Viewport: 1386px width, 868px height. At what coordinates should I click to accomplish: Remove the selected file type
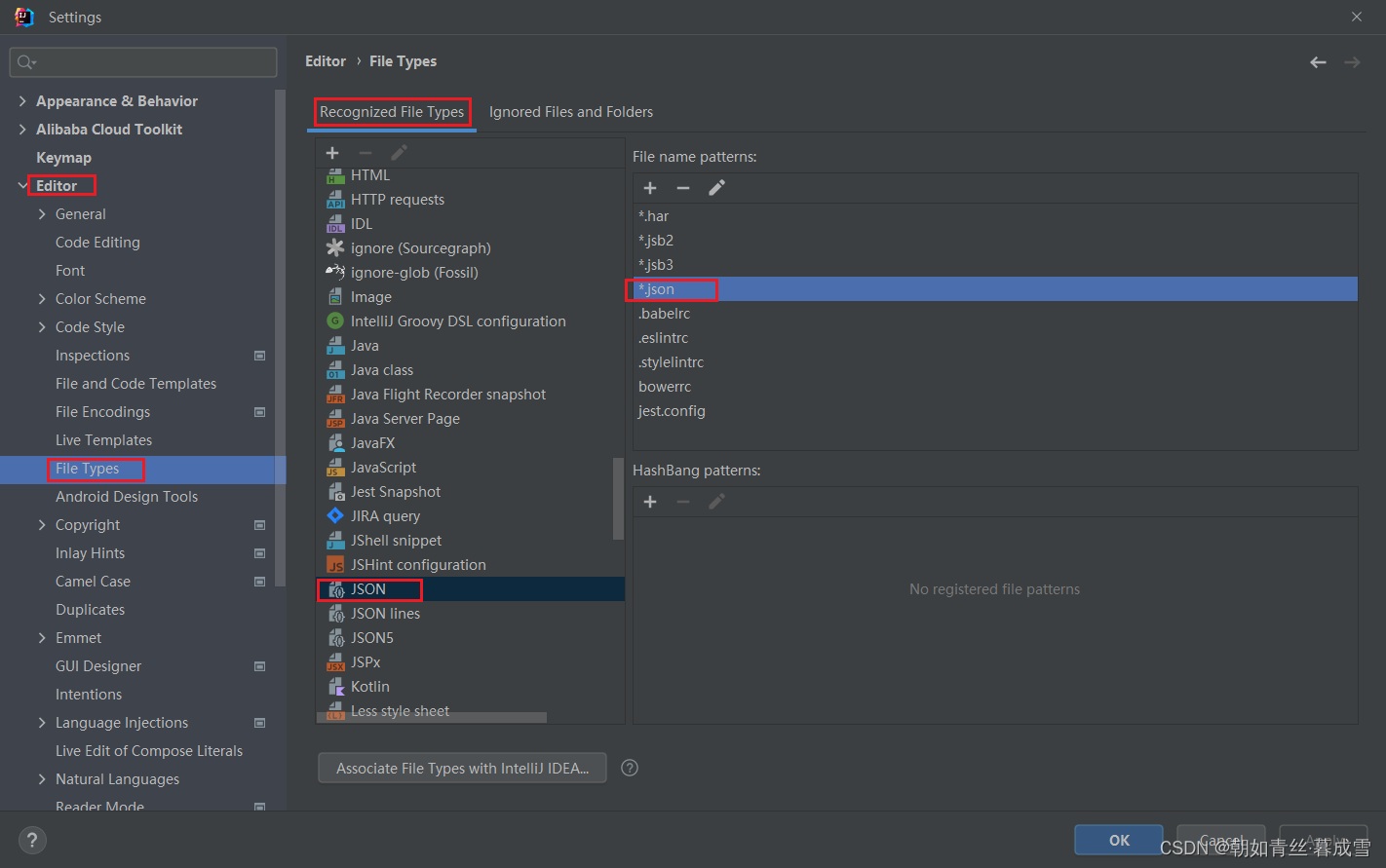click(x=366, y=153)
